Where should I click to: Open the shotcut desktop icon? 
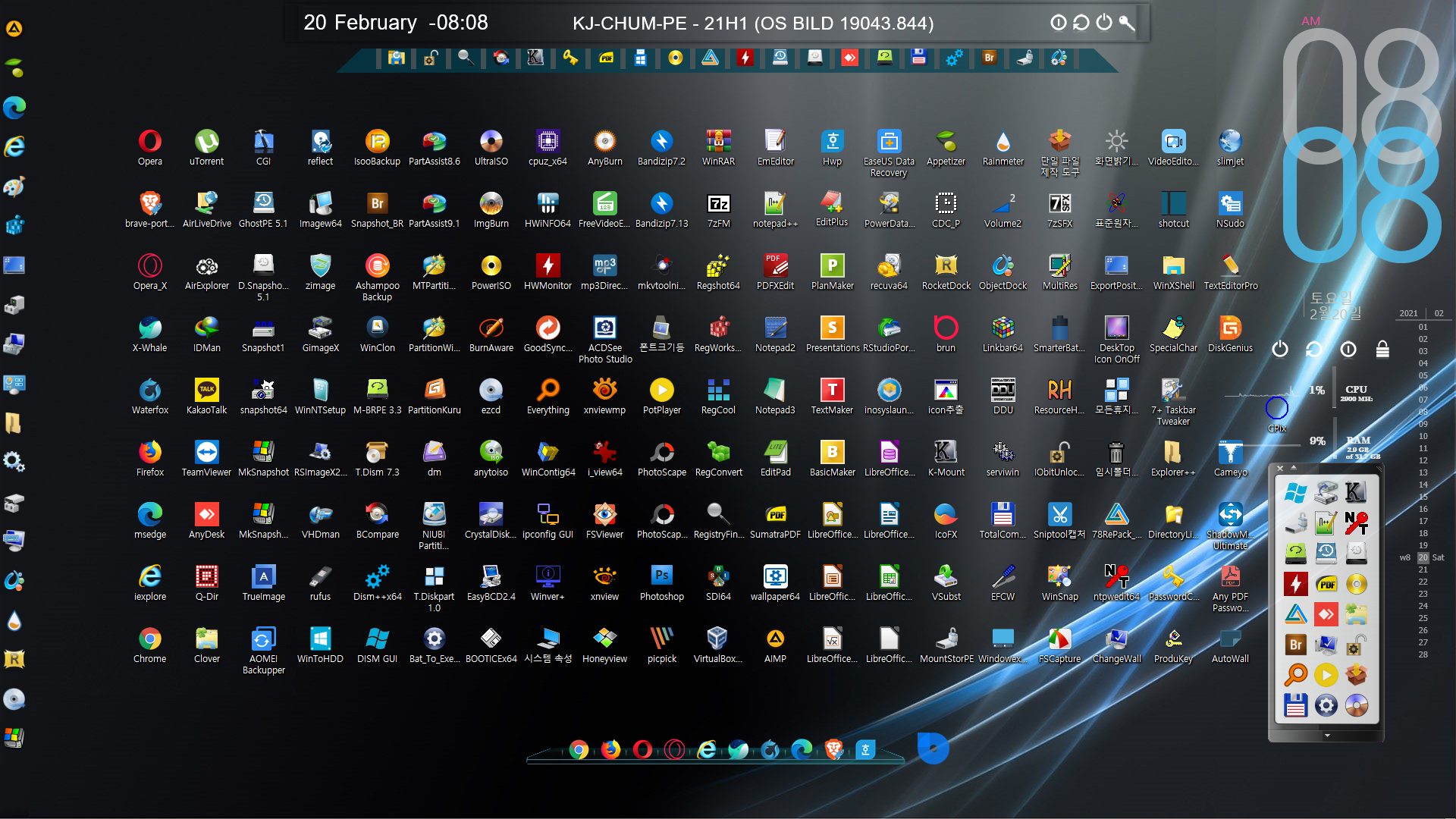(1173, 209)
